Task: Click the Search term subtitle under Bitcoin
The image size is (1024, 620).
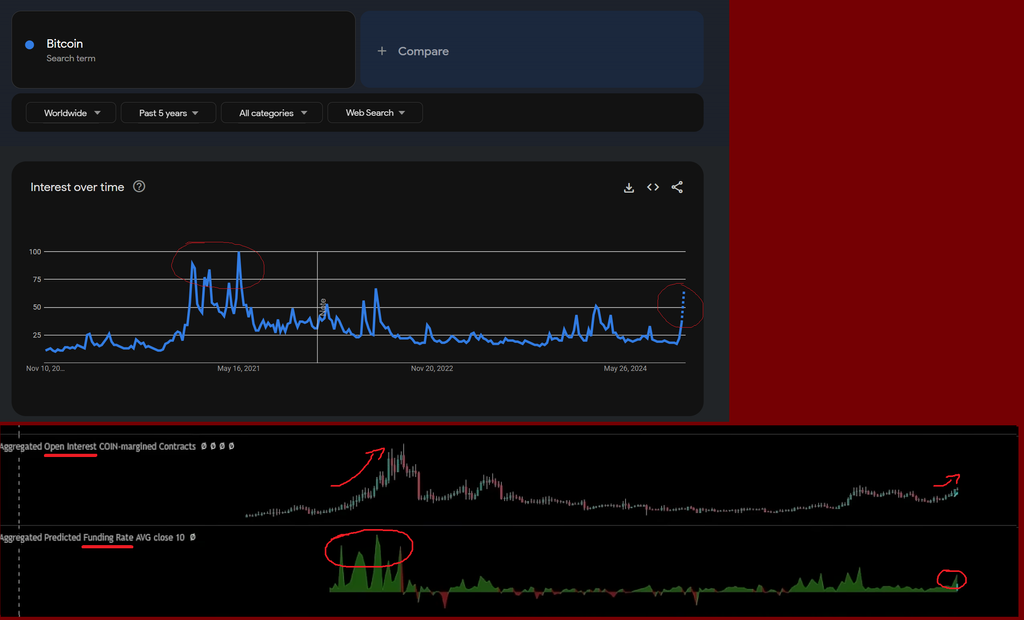Action: coord(71,59)
